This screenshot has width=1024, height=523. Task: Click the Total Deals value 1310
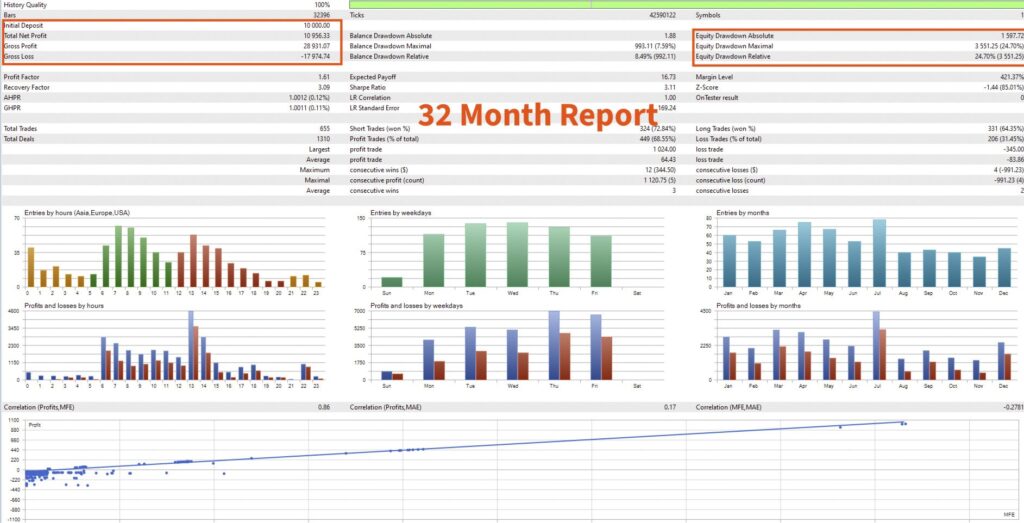323,139
